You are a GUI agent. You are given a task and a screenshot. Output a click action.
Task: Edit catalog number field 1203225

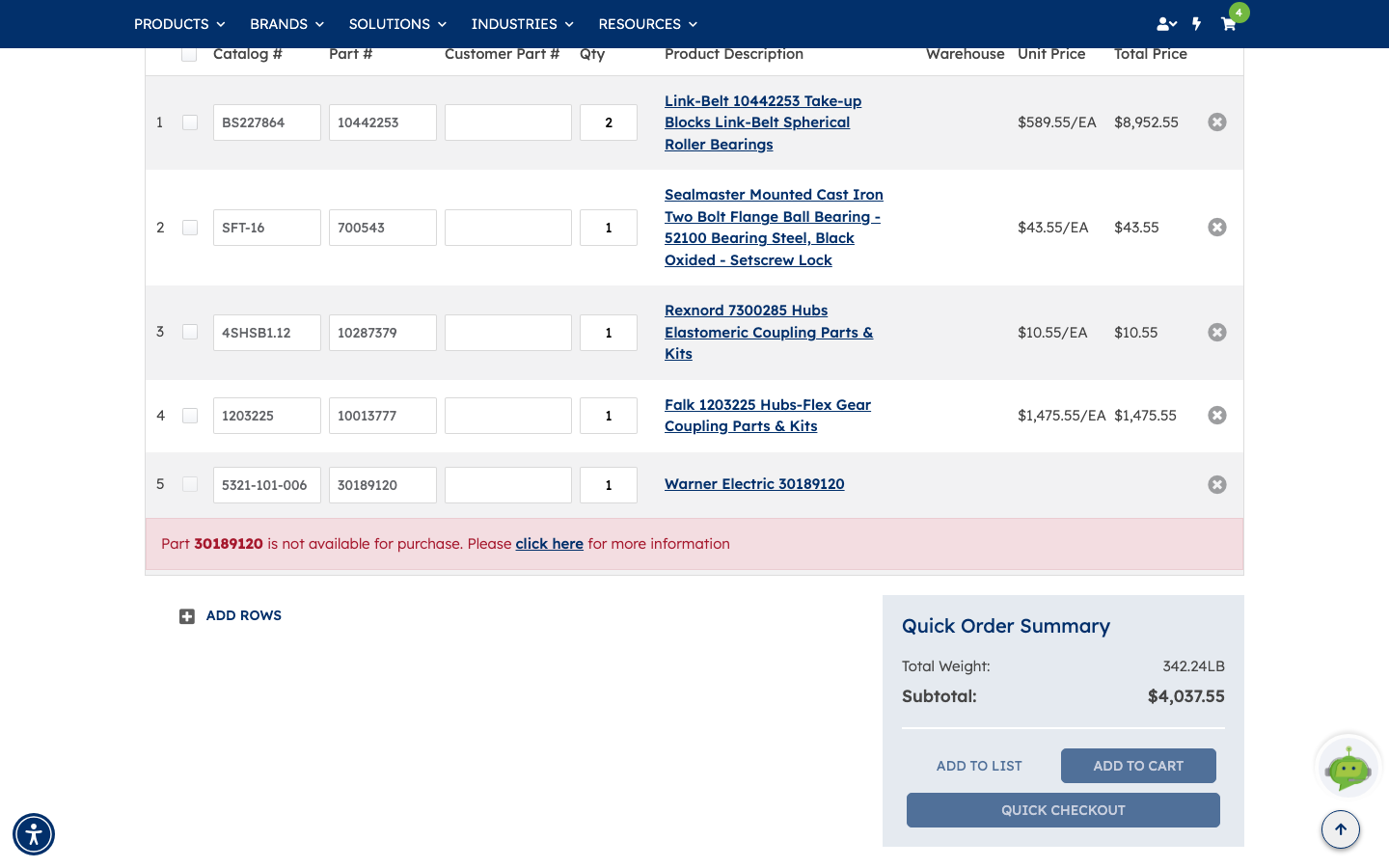click(x=267, y=416)
